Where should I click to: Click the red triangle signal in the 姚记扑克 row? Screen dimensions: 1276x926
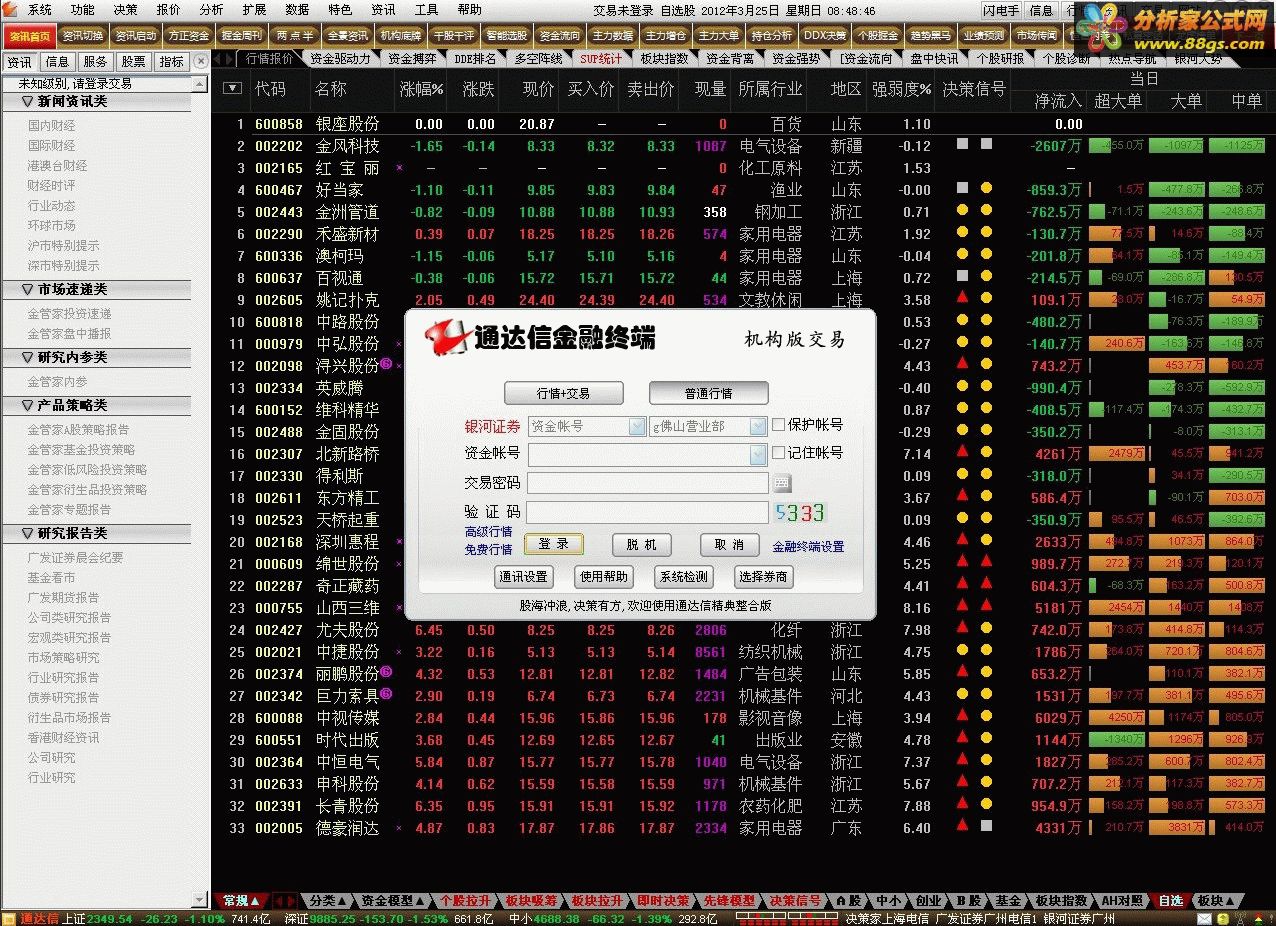[x=962, y=299]
